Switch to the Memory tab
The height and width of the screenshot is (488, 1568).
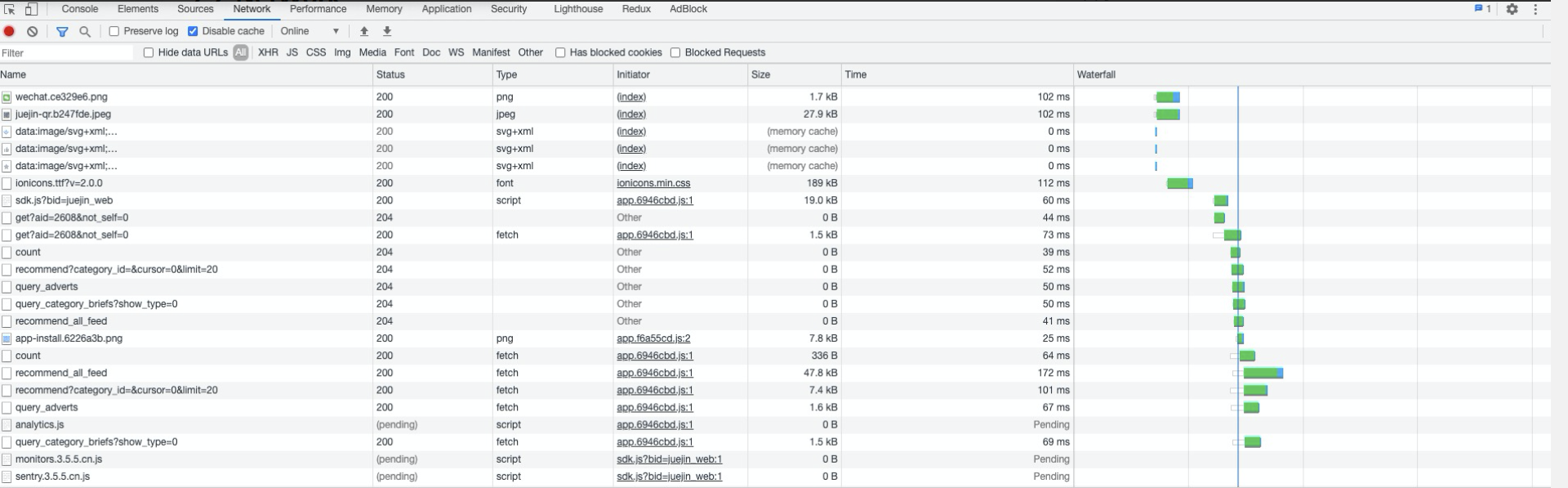384,9
